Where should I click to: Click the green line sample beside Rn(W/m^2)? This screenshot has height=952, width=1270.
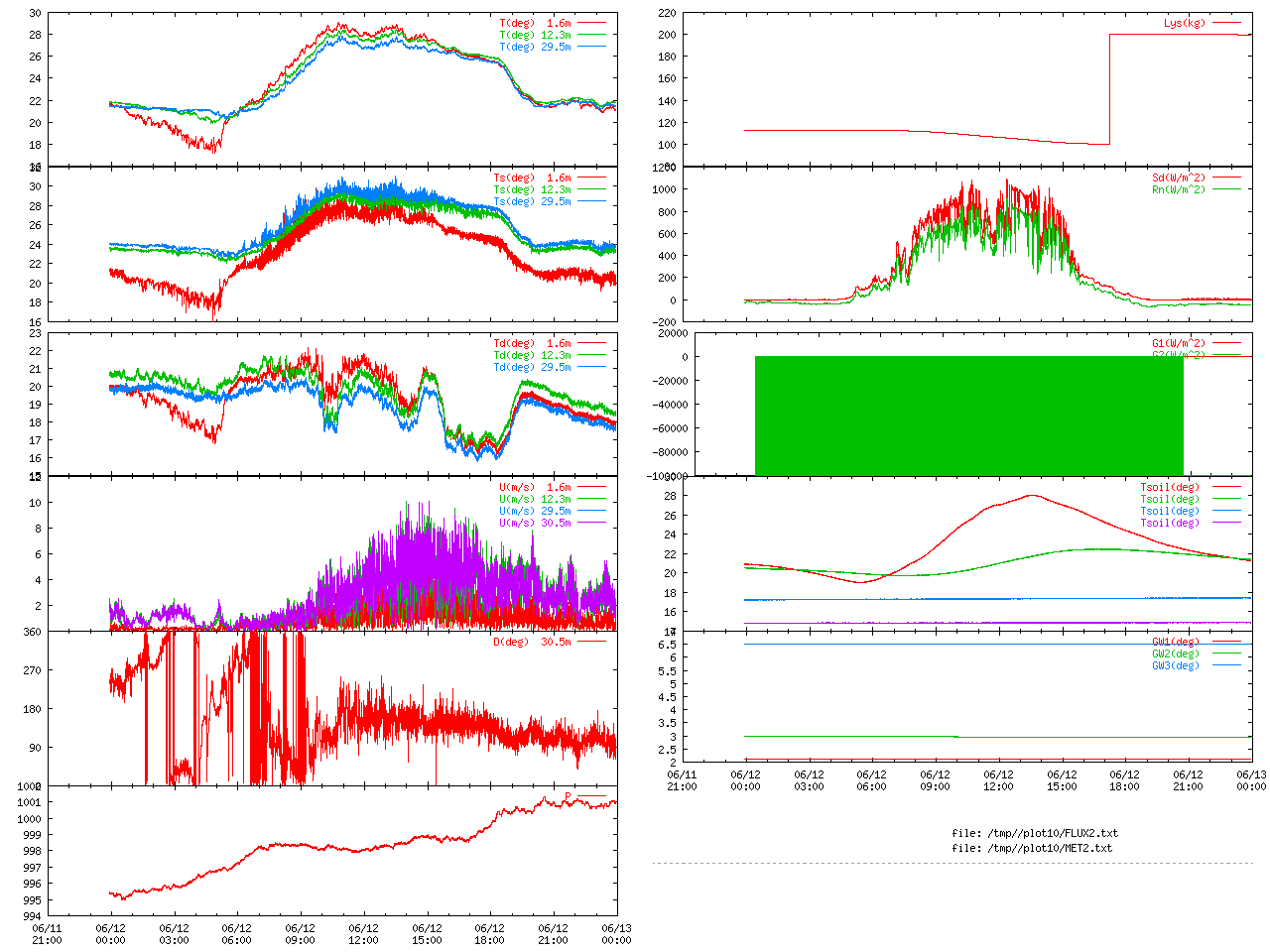point(1225,189)
